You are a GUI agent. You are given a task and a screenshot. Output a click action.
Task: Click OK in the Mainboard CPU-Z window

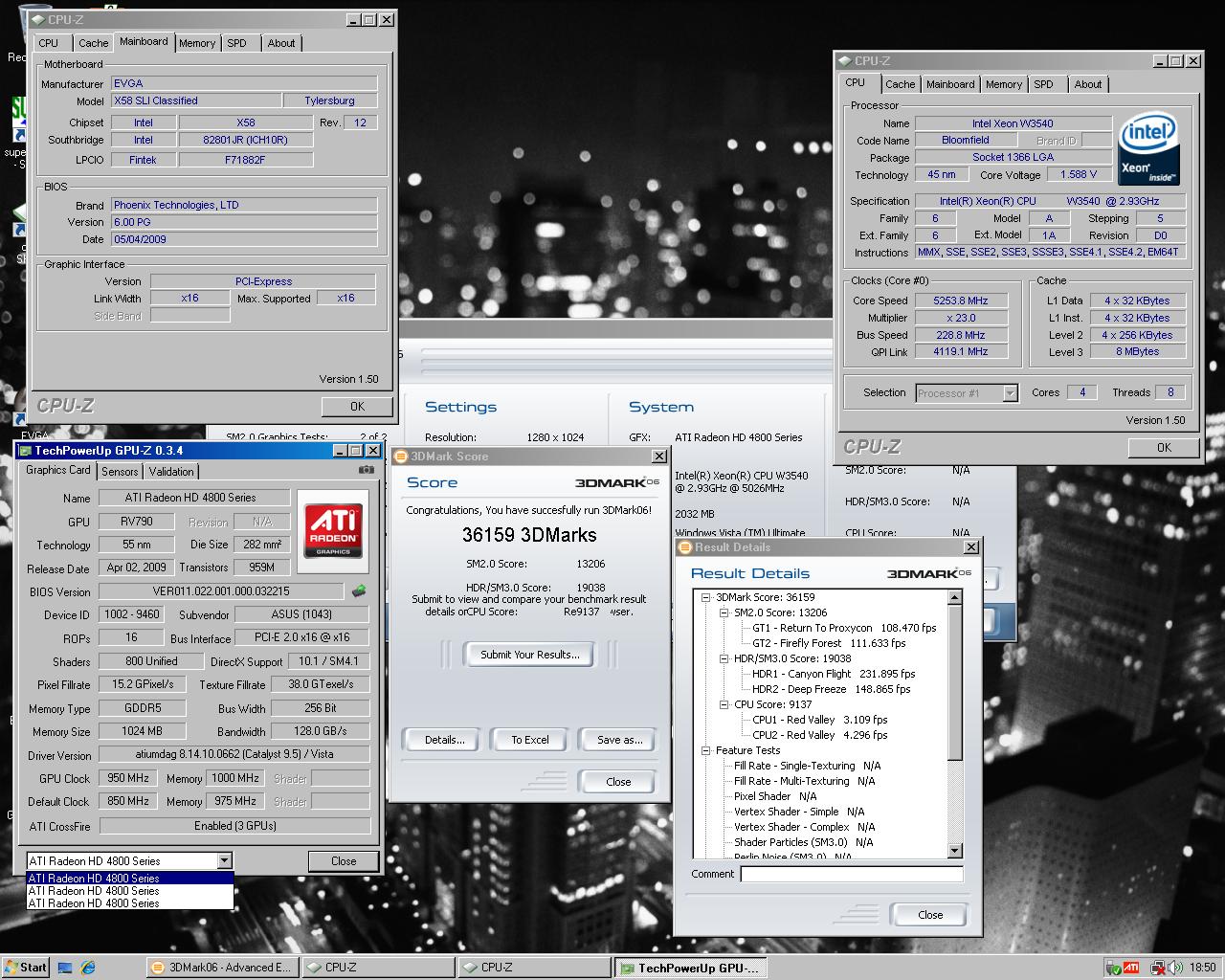point(357,407)
